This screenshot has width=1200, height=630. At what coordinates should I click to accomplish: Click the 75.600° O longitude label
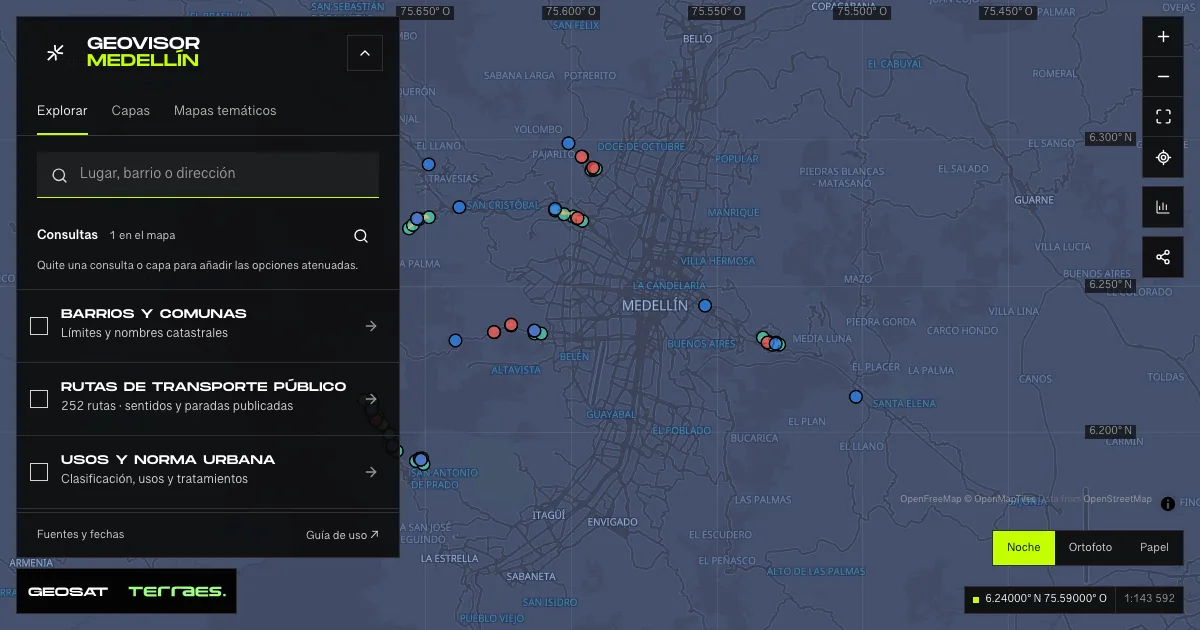tap(571, 11)
